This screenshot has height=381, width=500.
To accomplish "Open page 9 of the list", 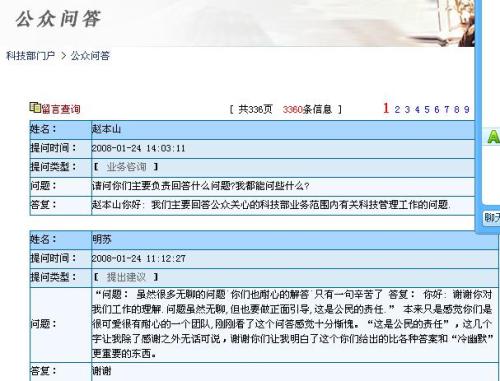I will click(x=467, y=109).
